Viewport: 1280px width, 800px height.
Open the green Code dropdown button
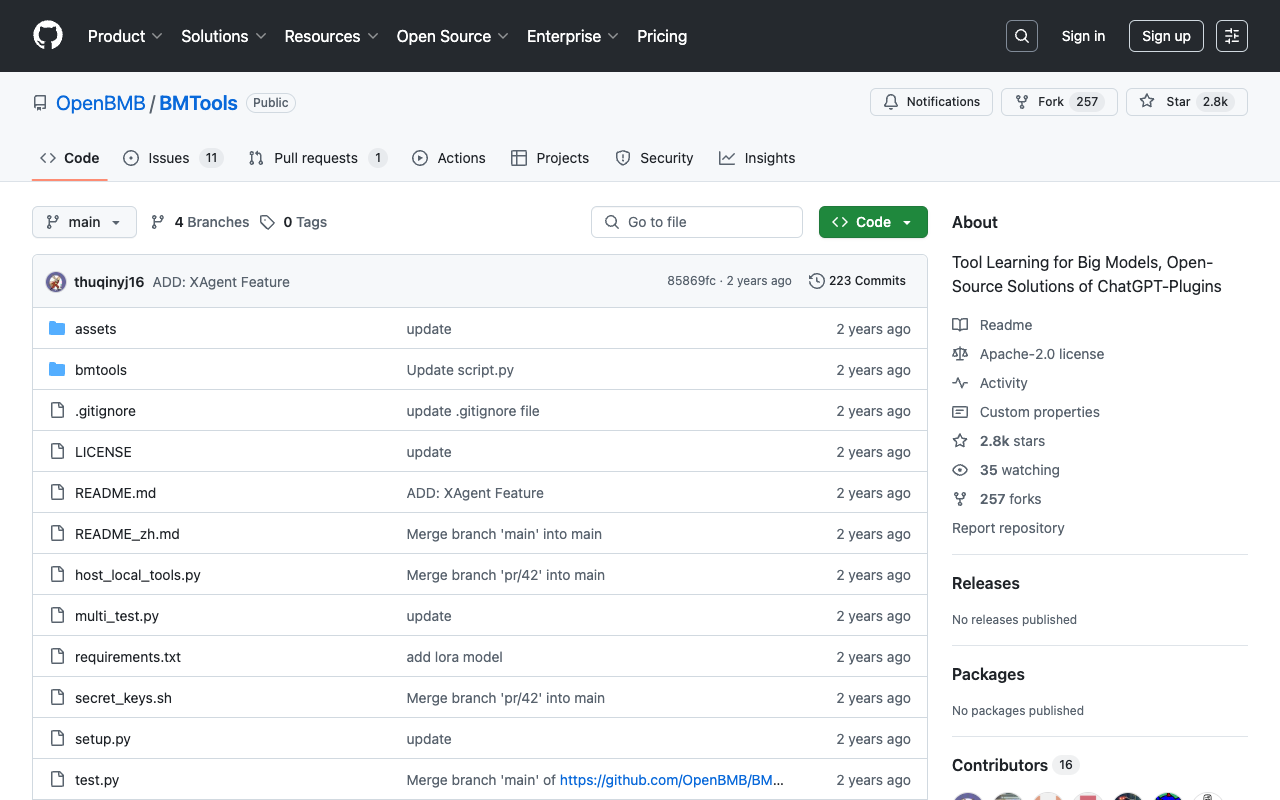point(873,222)
